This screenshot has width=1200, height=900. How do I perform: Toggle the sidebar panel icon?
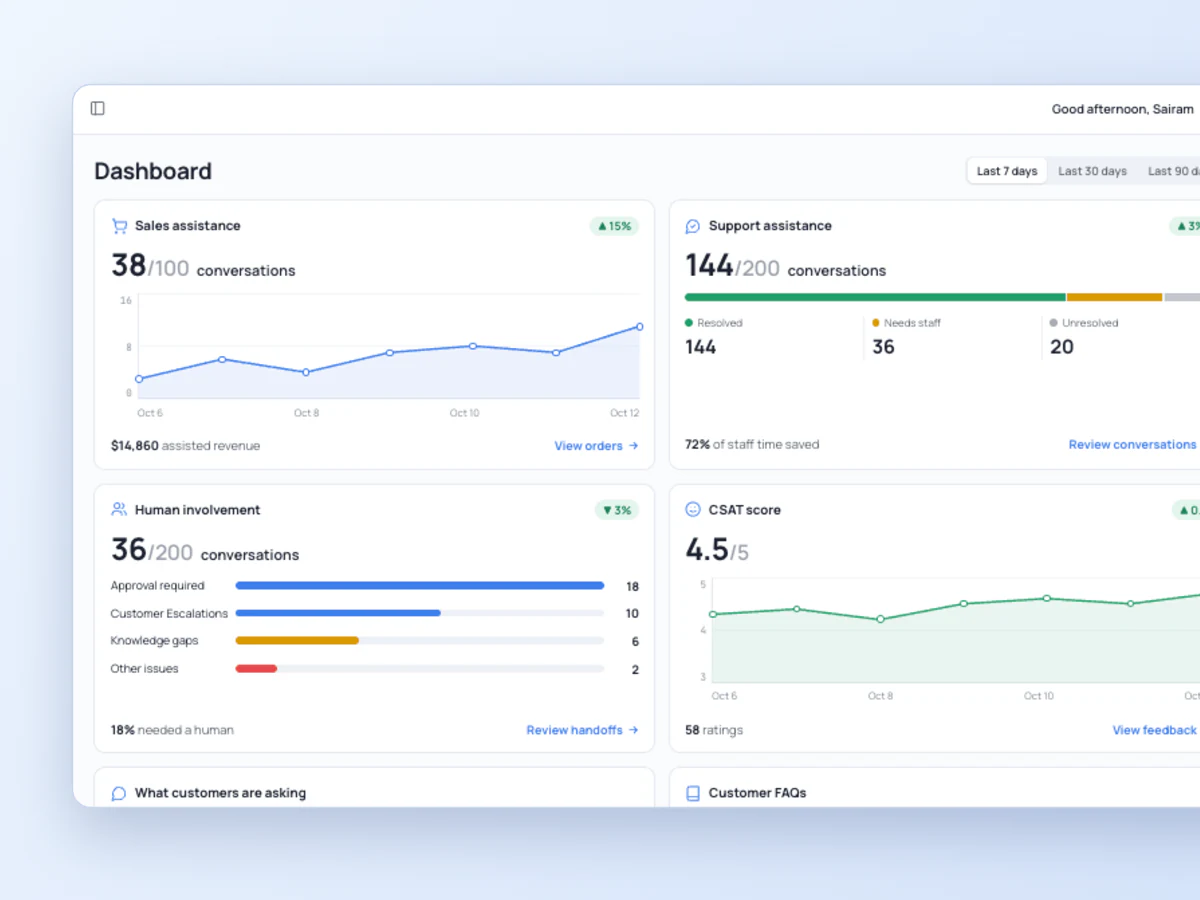pyautogui.click(x=98, y=108)
